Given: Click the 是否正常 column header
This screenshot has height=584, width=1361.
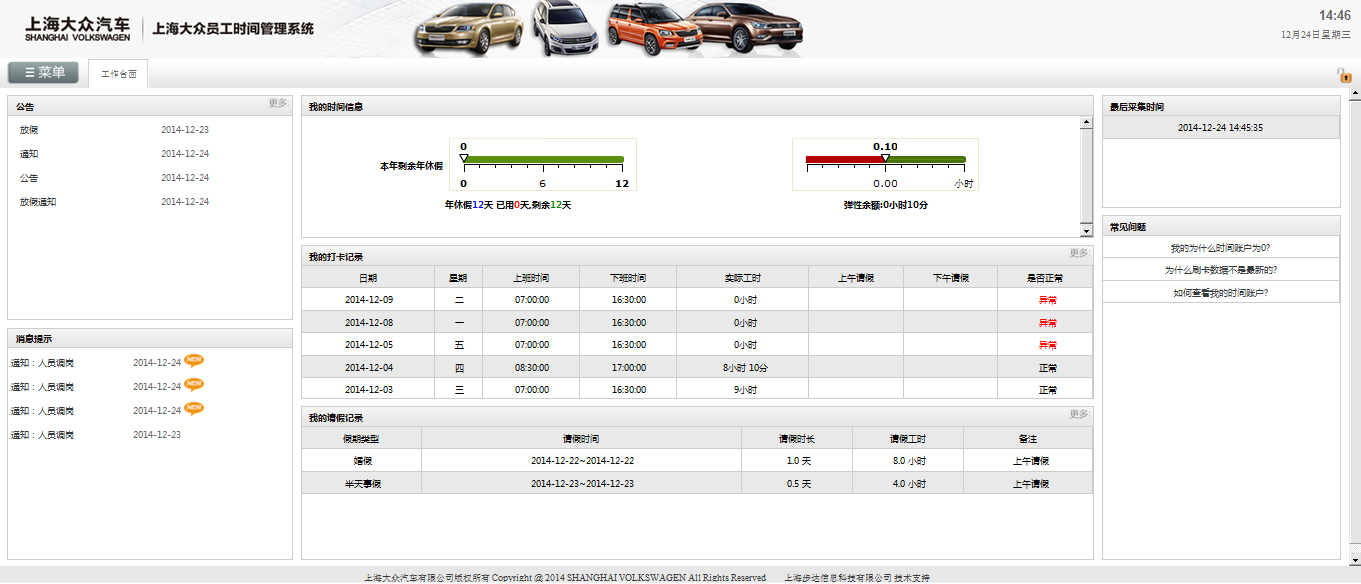Looking at the screenshot, I should 1045,278.
